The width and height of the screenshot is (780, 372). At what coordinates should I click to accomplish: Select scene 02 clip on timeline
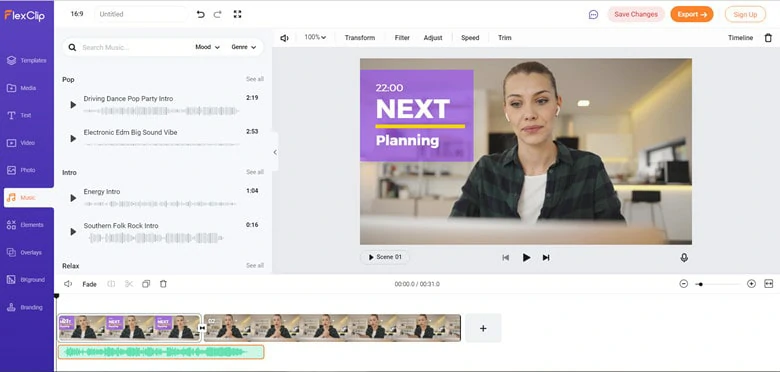pyautogui.click(x=333, y=328)
